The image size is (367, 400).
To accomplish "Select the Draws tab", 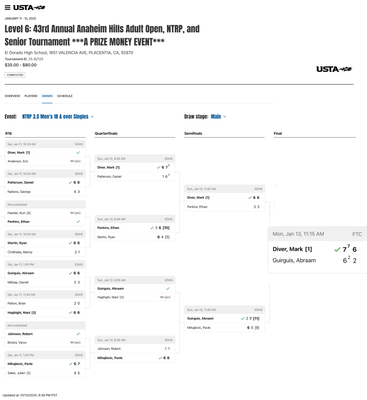I will point(47,96).
